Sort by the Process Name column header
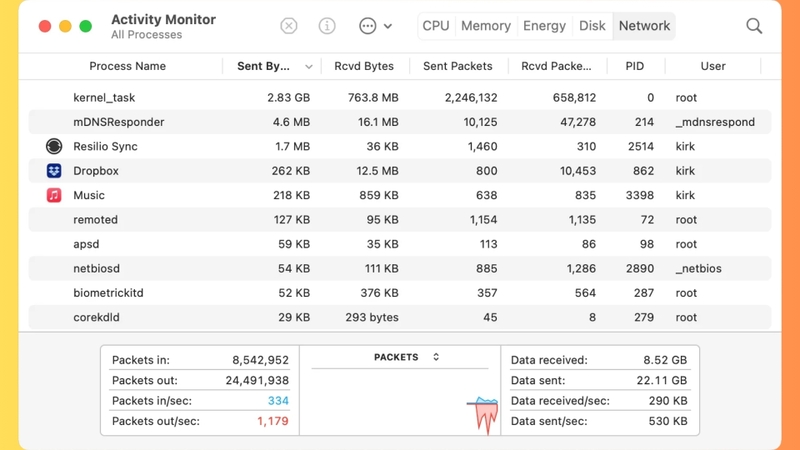This screenshot has width=800, height=450. [x=128, y=66]
